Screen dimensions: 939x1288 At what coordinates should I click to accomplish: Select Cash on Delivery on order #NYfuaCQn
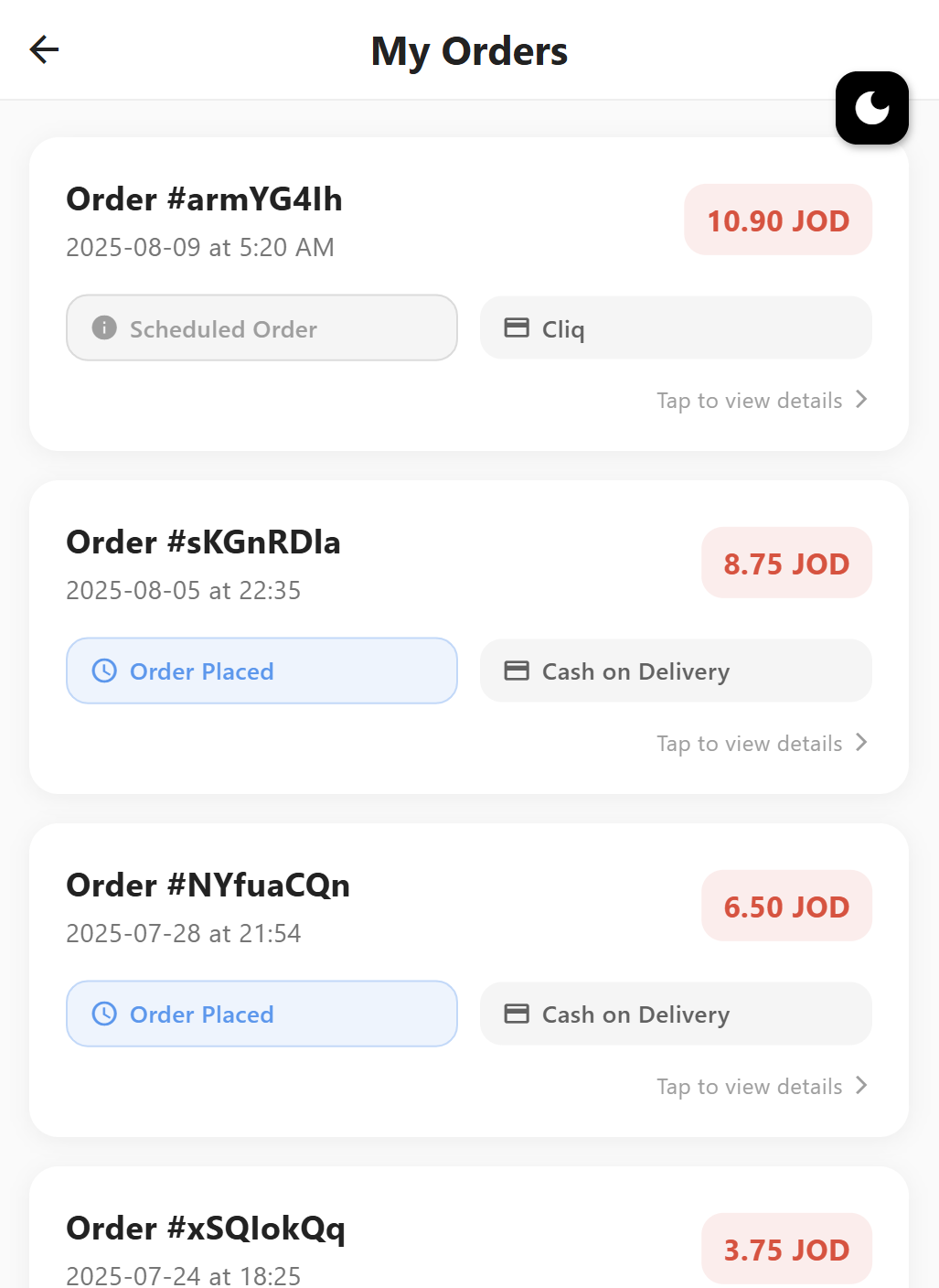click(x=676, y=1014)
